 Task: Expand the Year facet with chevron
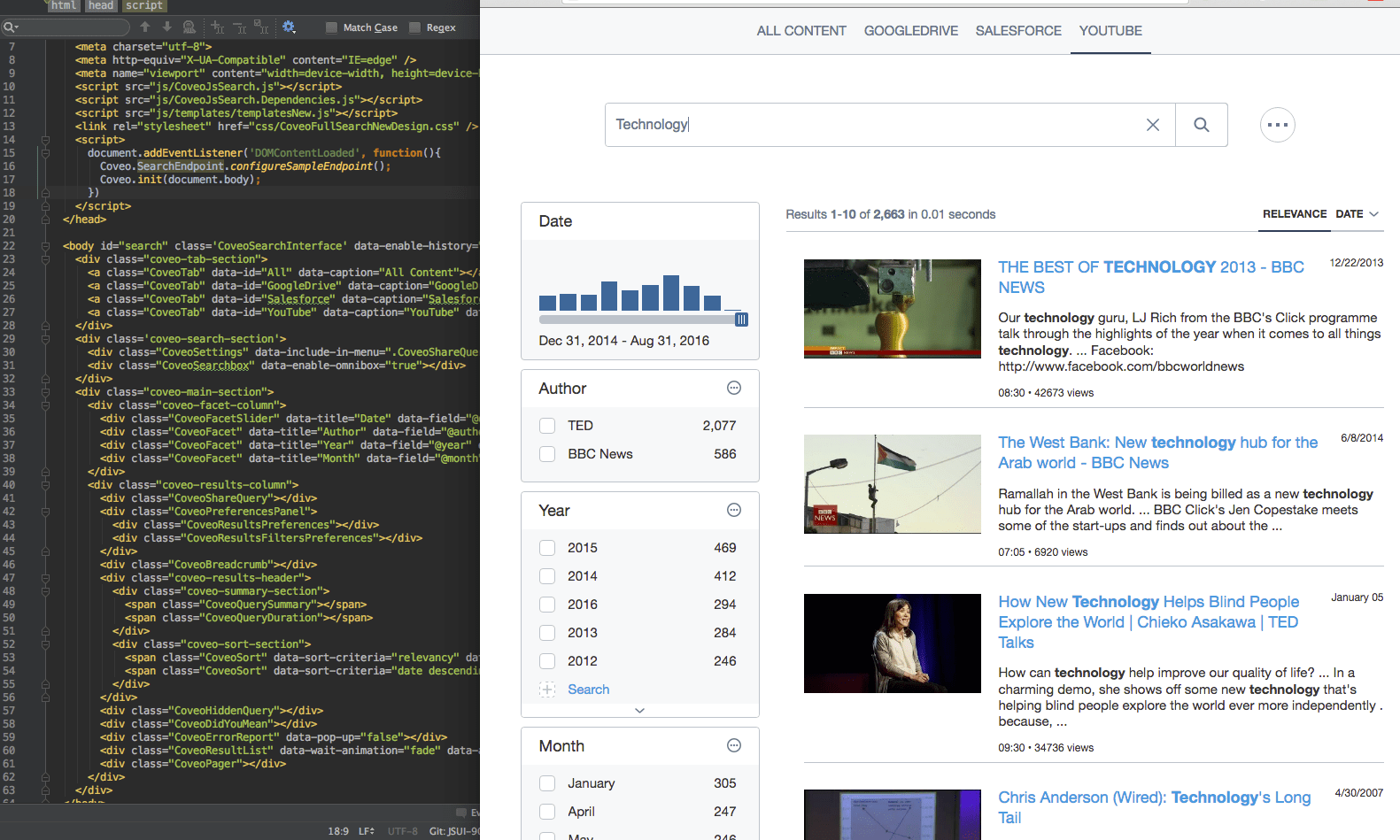(639, 710)
